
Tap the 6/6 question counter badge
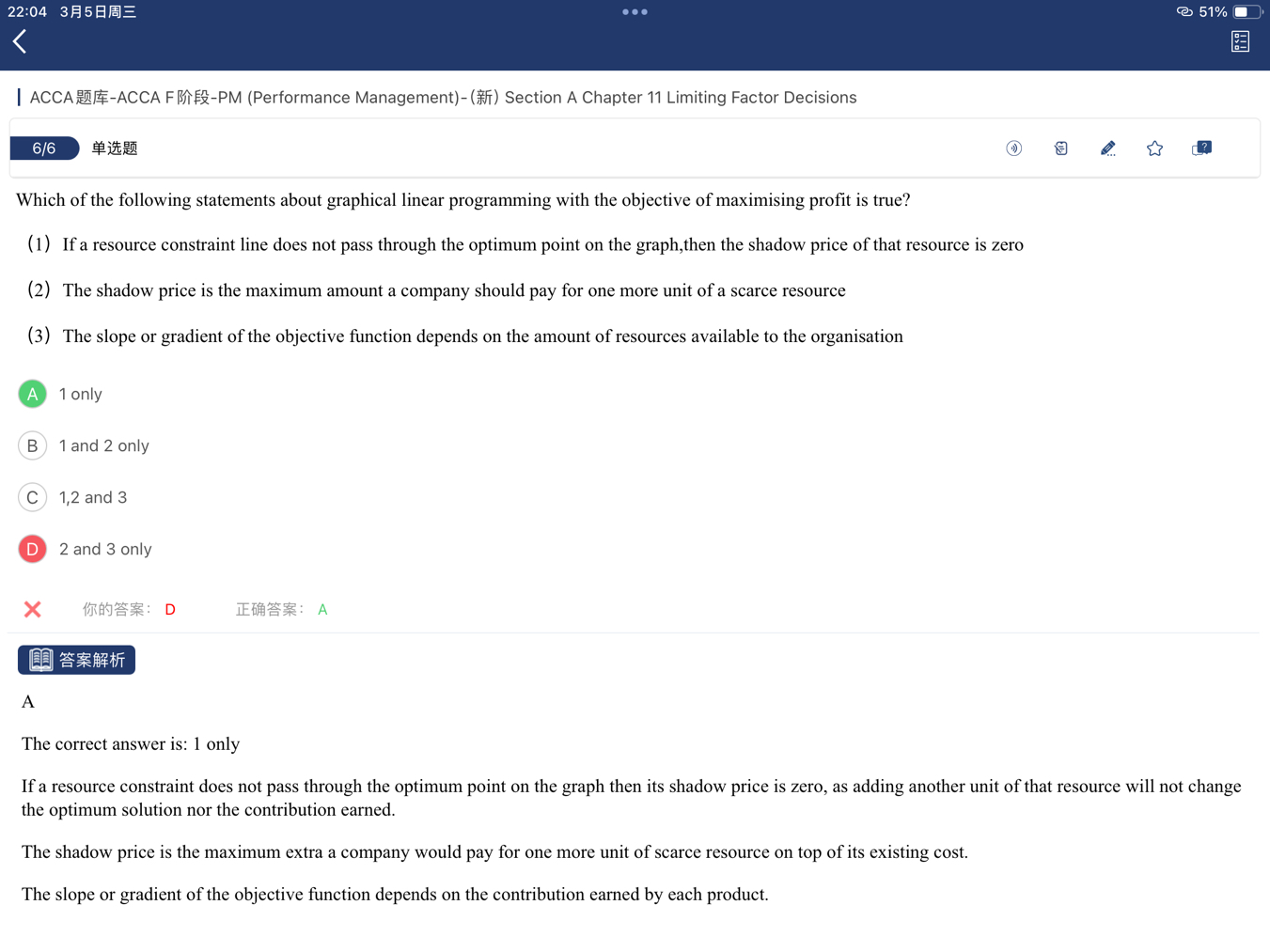(44, 148)
